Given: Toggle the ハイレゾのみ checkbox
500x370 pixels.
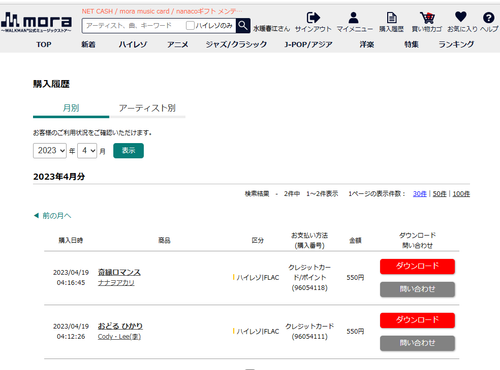Looking at the screenshot, I should coord(190,25).
